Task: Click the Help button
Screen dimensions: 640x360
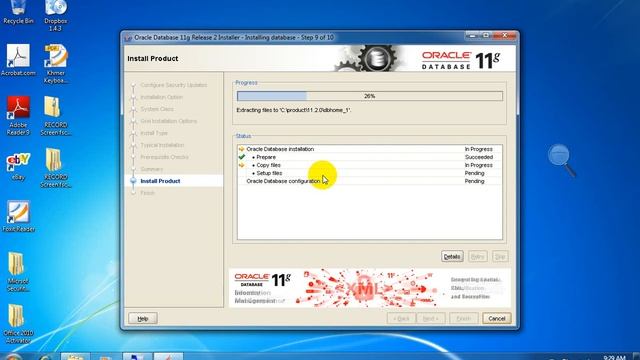Action: point(143,318)
